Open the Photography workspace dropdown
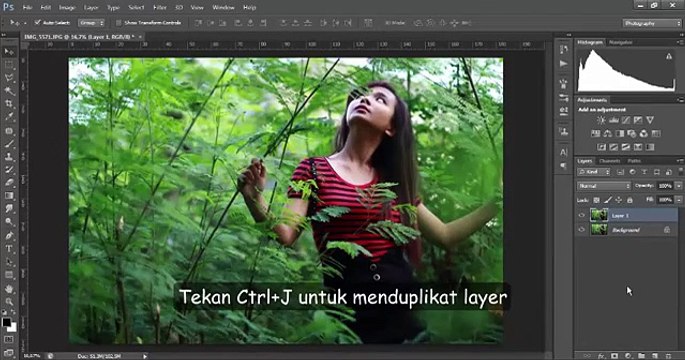685x360 pixels. click(x=651, y=23)
